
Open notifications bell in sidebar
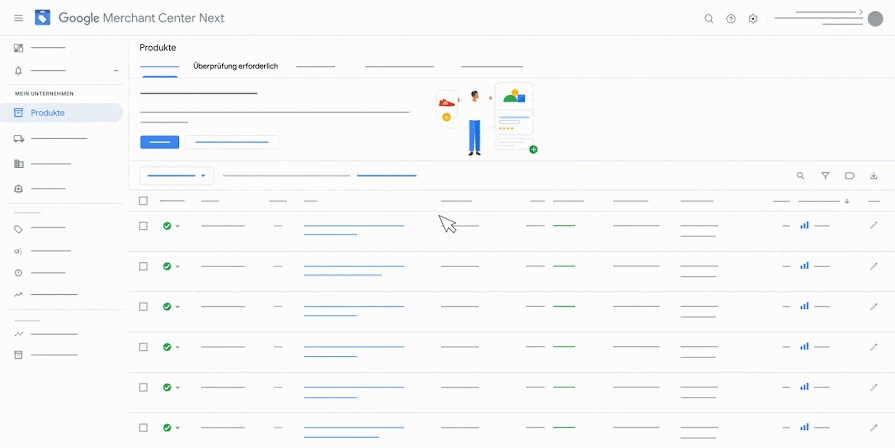(x=18, y=71)
